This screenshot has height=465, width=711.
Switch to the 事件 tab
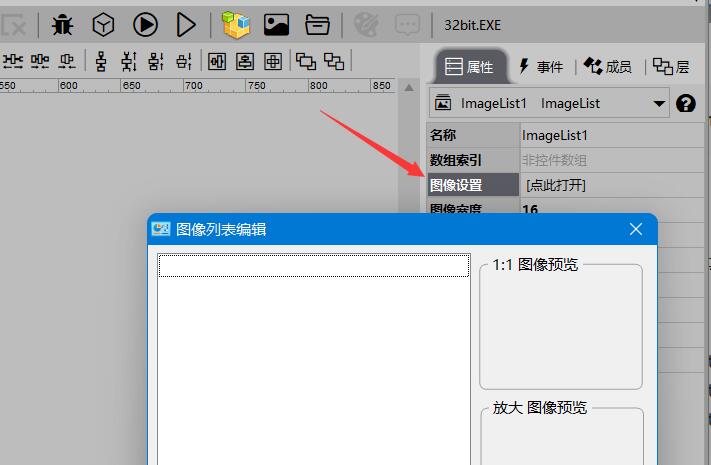tap(540, 67)
